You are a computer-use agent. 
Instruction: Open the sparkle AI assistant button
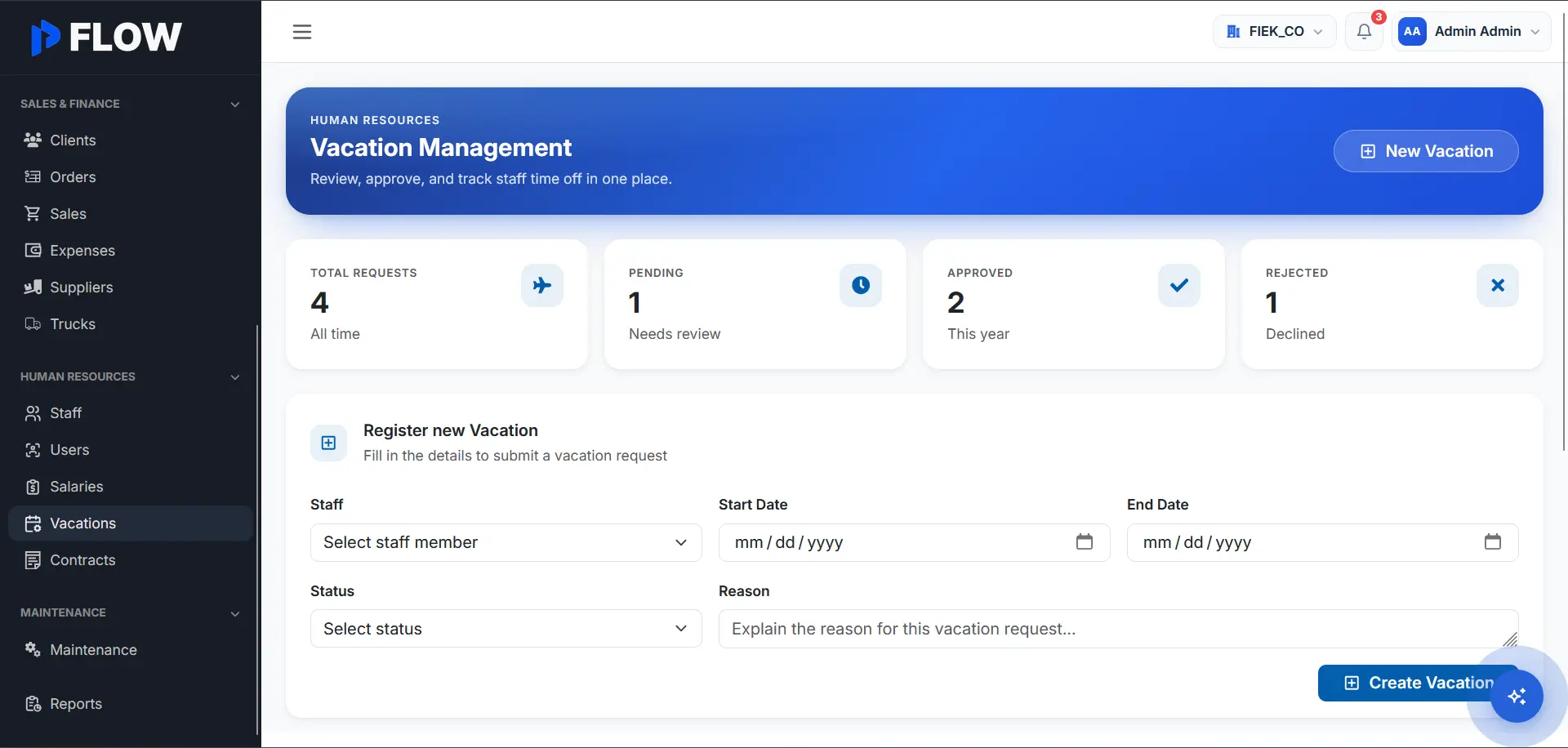pos(1517,697)
